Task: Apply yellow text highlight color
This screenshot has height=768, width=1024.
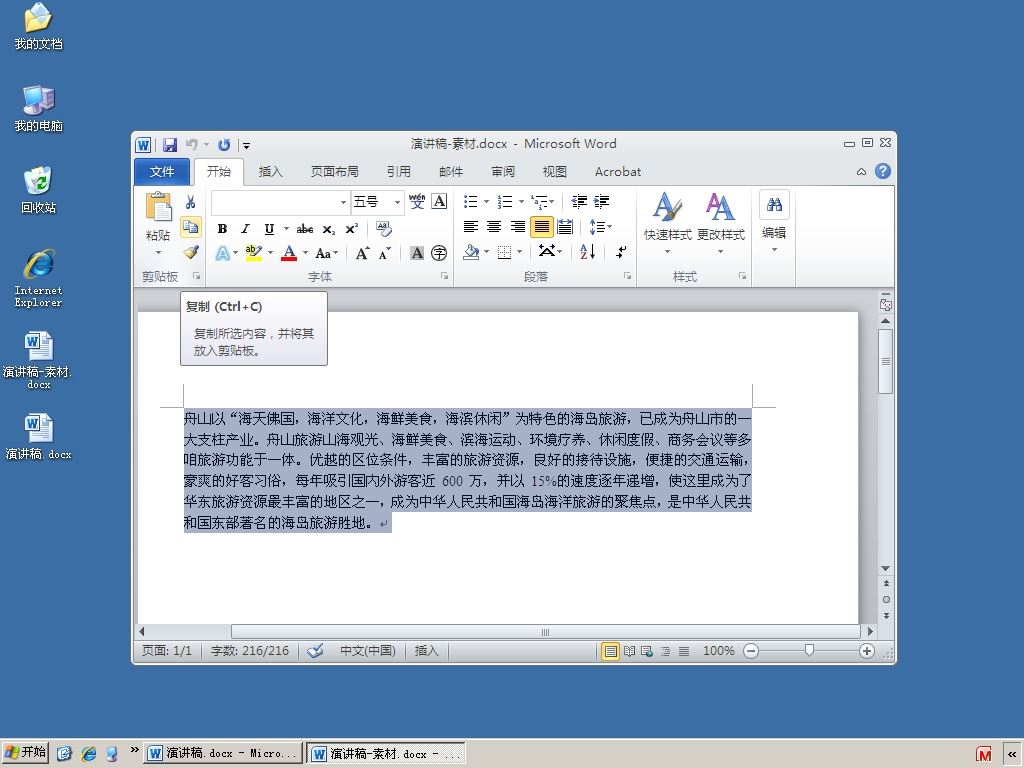Action: pos(253,253)
